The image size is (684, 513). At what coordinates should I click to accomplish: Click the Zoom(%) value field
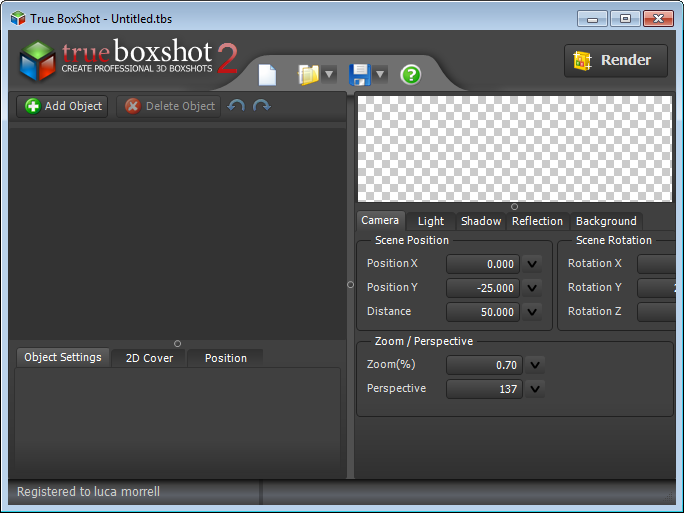coord(484,365)
